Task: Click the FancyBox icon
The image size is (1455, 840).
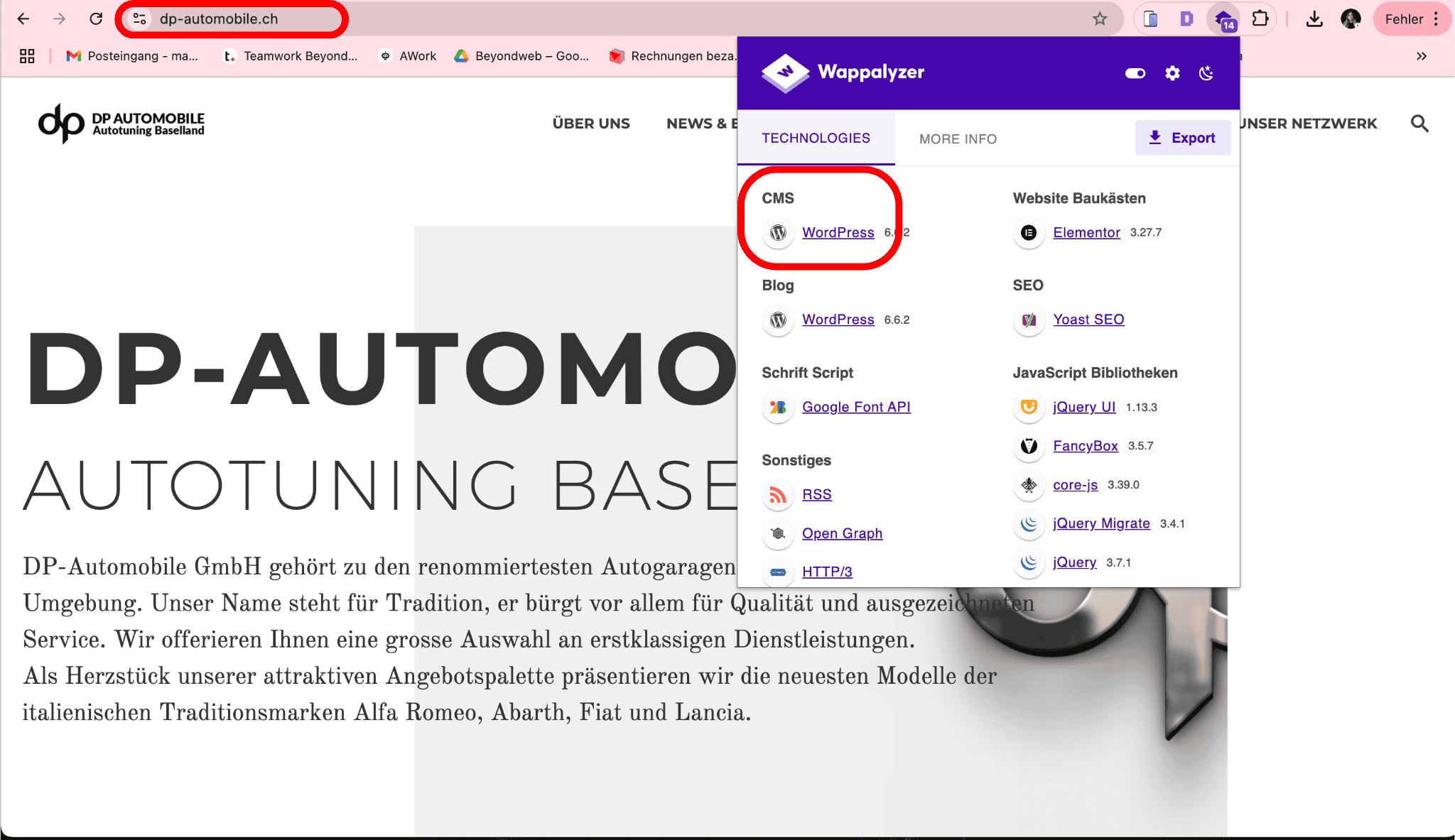Action: 1029,446
